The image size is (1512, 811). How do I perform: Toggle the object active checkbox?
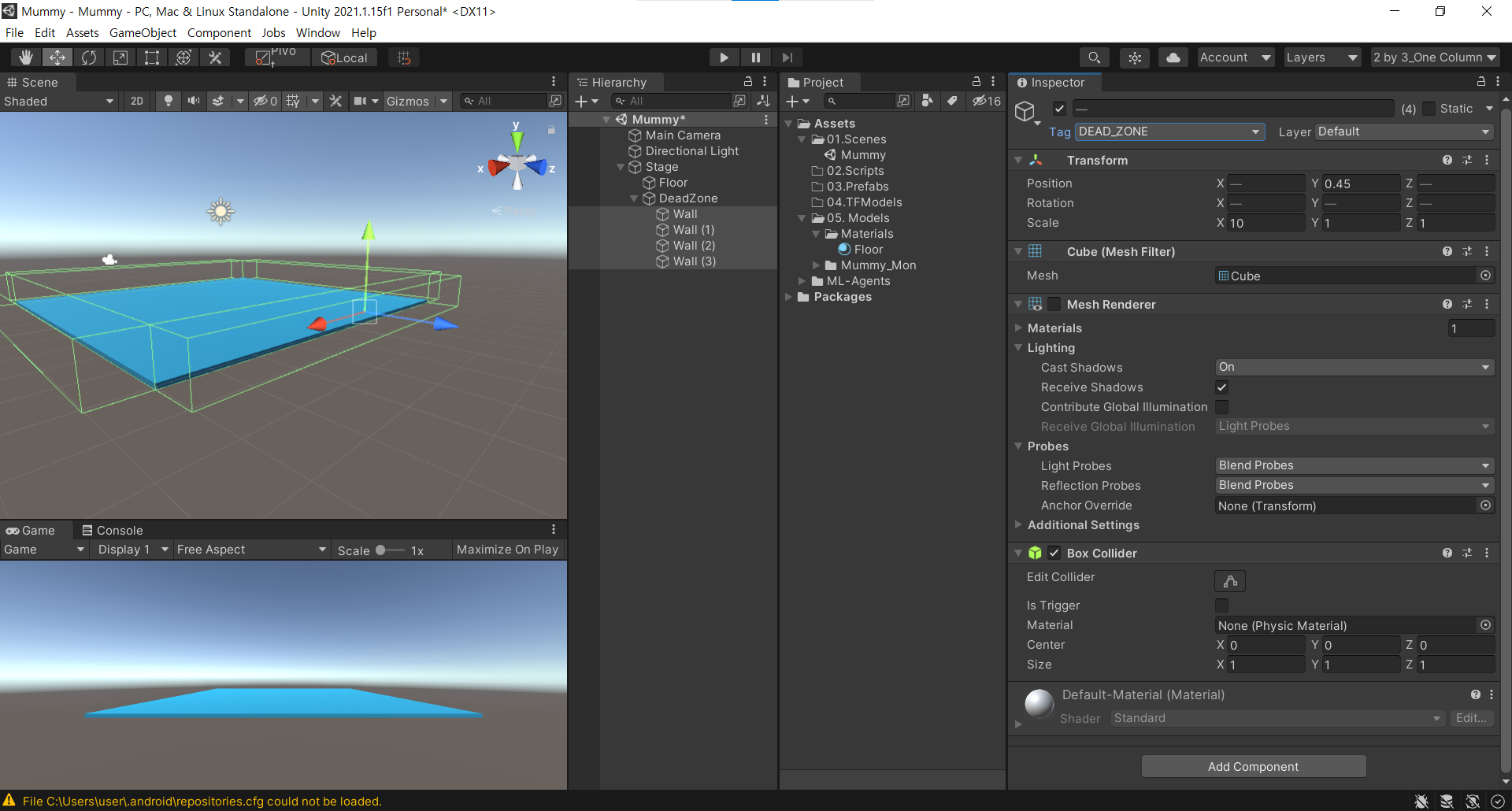point(1060,109)
